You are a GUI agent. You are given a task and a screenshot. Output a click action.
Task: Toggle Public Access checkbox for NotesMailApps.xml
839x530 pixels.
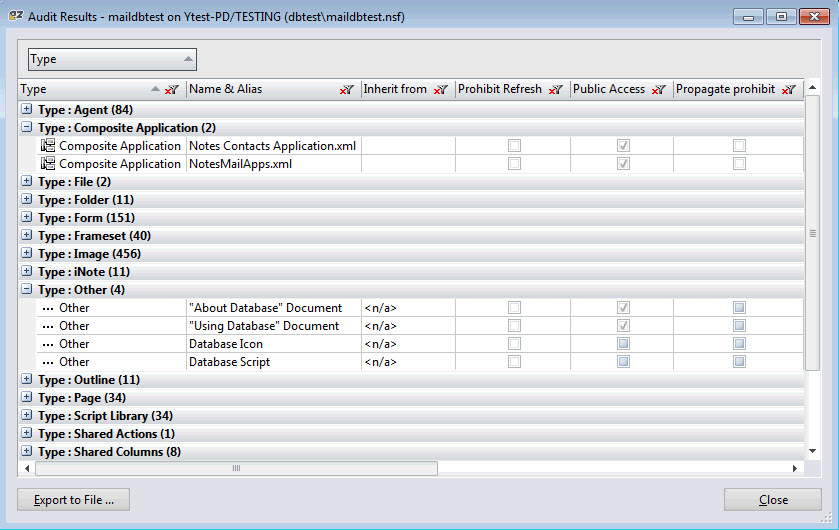coord(623,164)
